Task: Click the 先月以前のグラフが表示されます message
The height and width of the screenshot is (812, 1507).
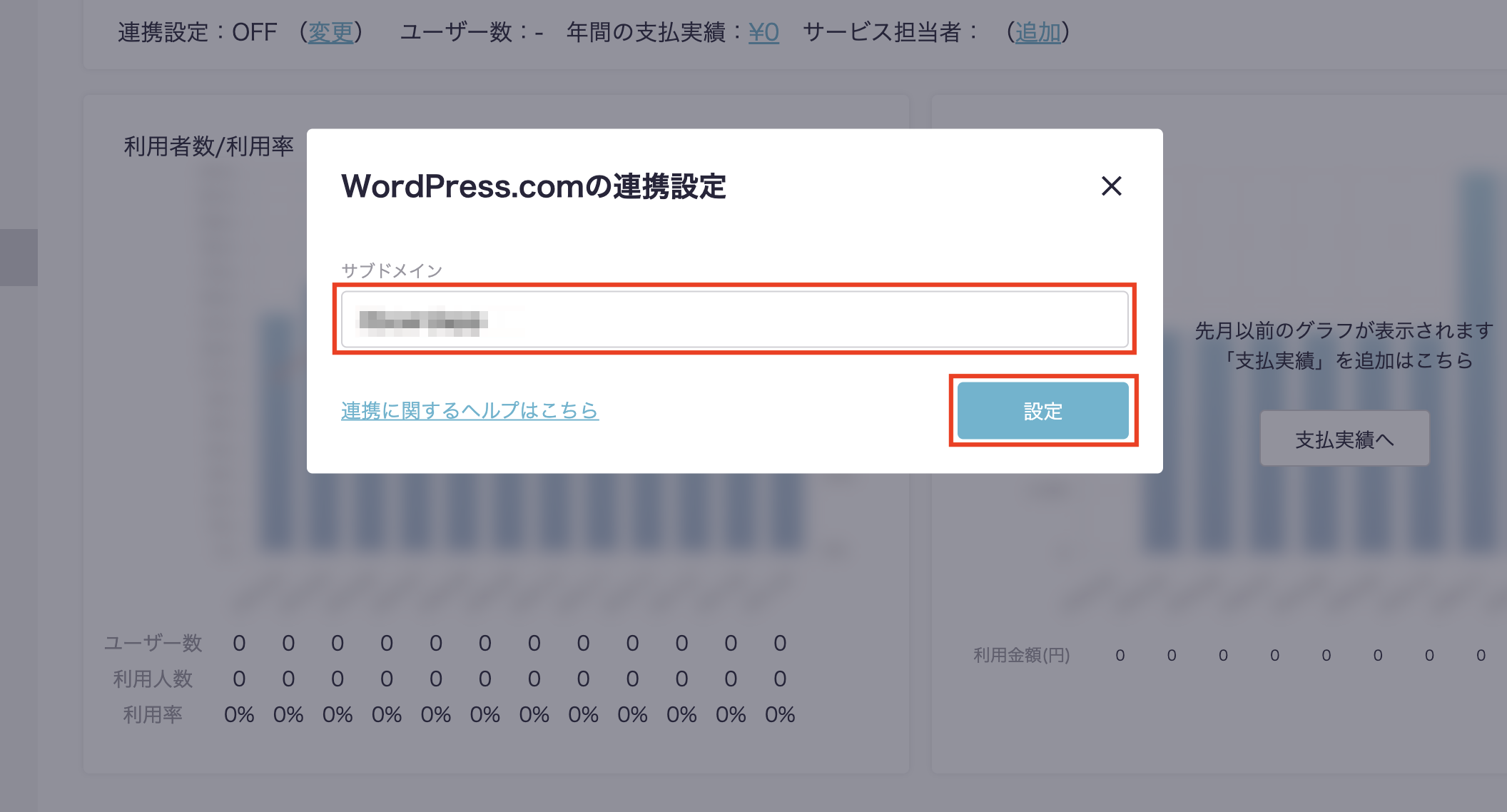Action: tap(1344, 330)
